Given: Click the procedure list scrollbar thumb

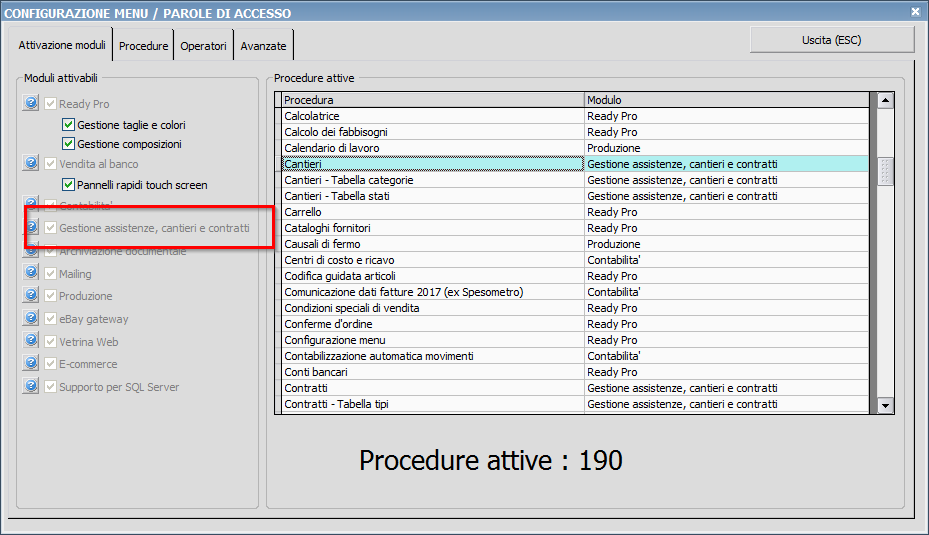Looking at the screenshot, I should click(x=885, y=171).
